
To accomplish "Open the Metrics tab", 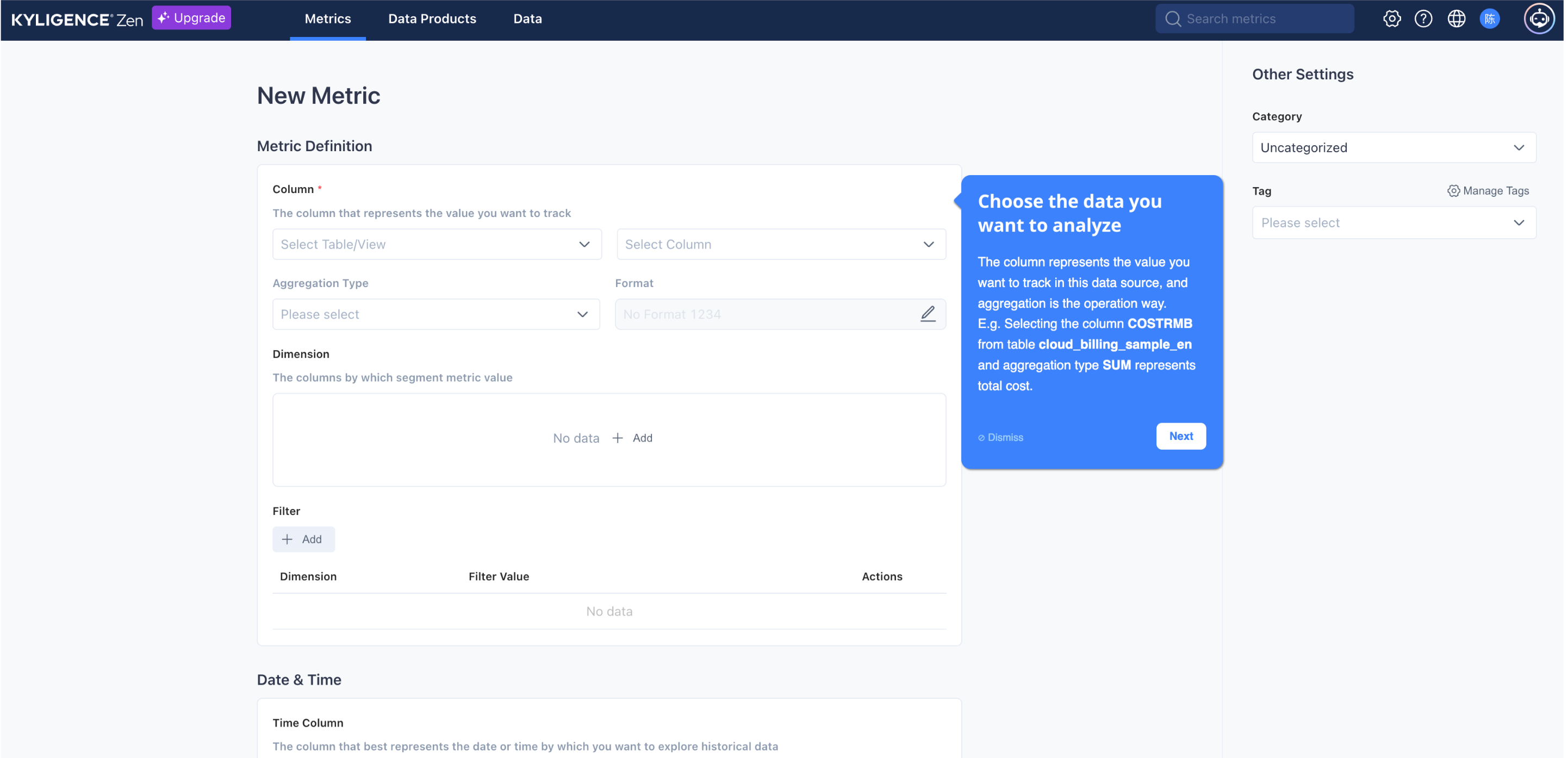I will coord(327,19).
